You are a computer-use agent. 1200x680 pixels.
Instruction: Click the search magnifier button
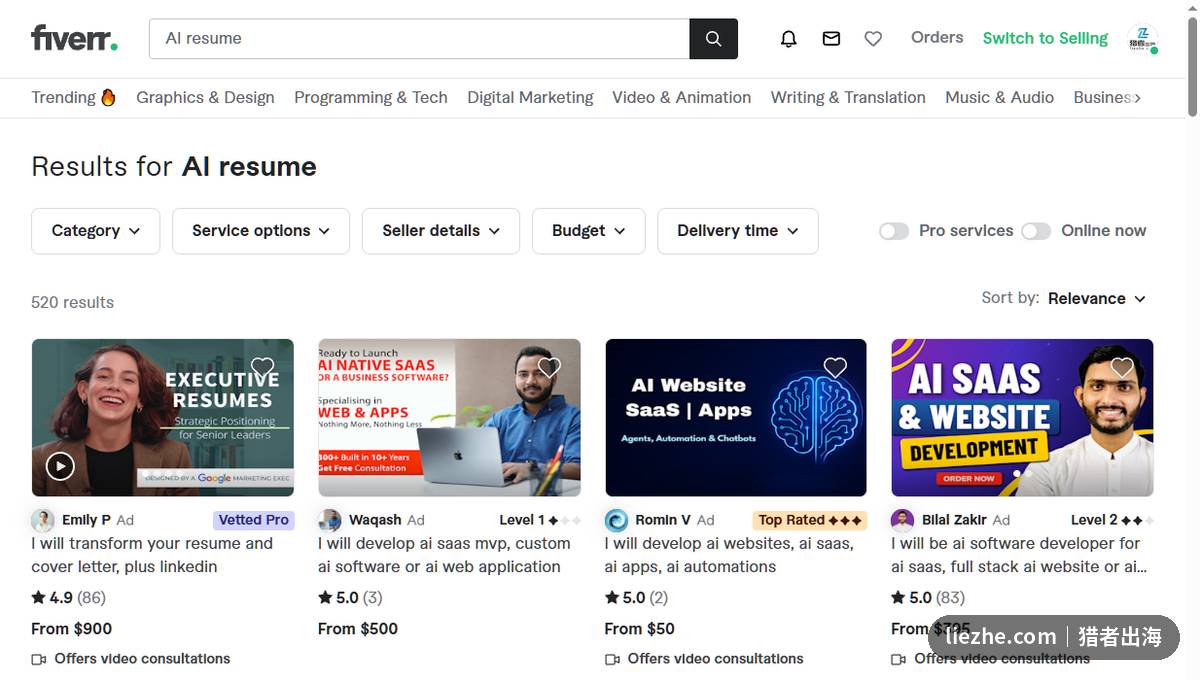pos(713,38)
